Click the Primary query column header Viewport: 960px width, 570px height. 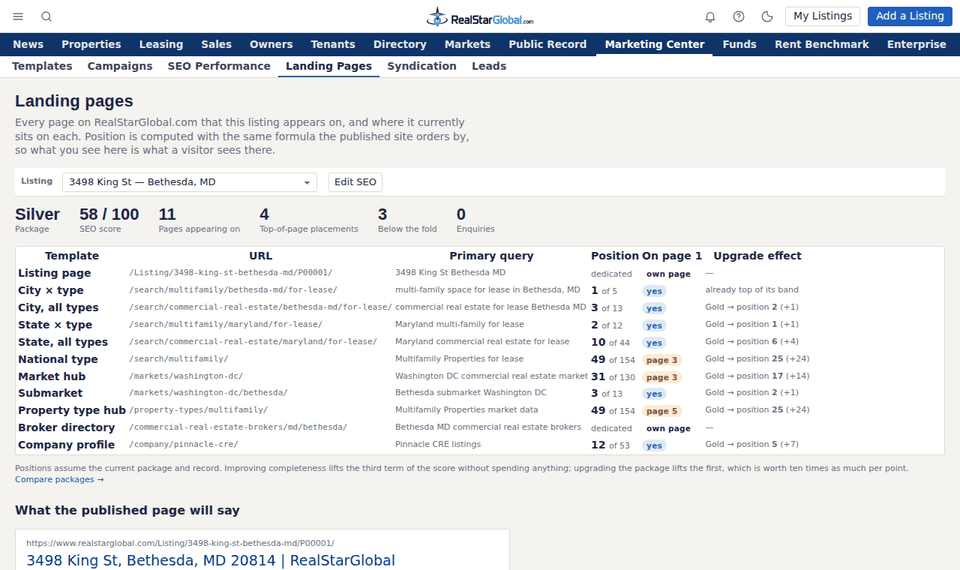(491, 256)
